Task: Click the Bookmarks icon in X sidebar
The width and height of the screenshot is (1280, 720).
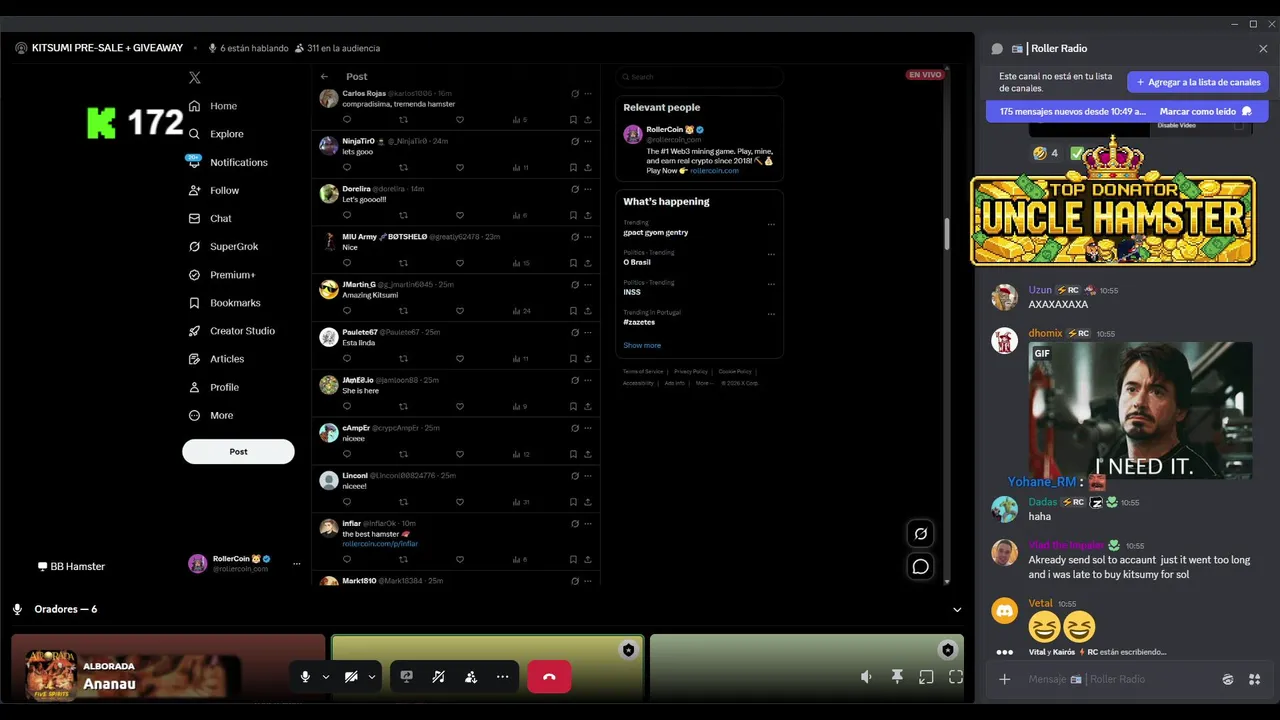Action: [x=195, y=303]
